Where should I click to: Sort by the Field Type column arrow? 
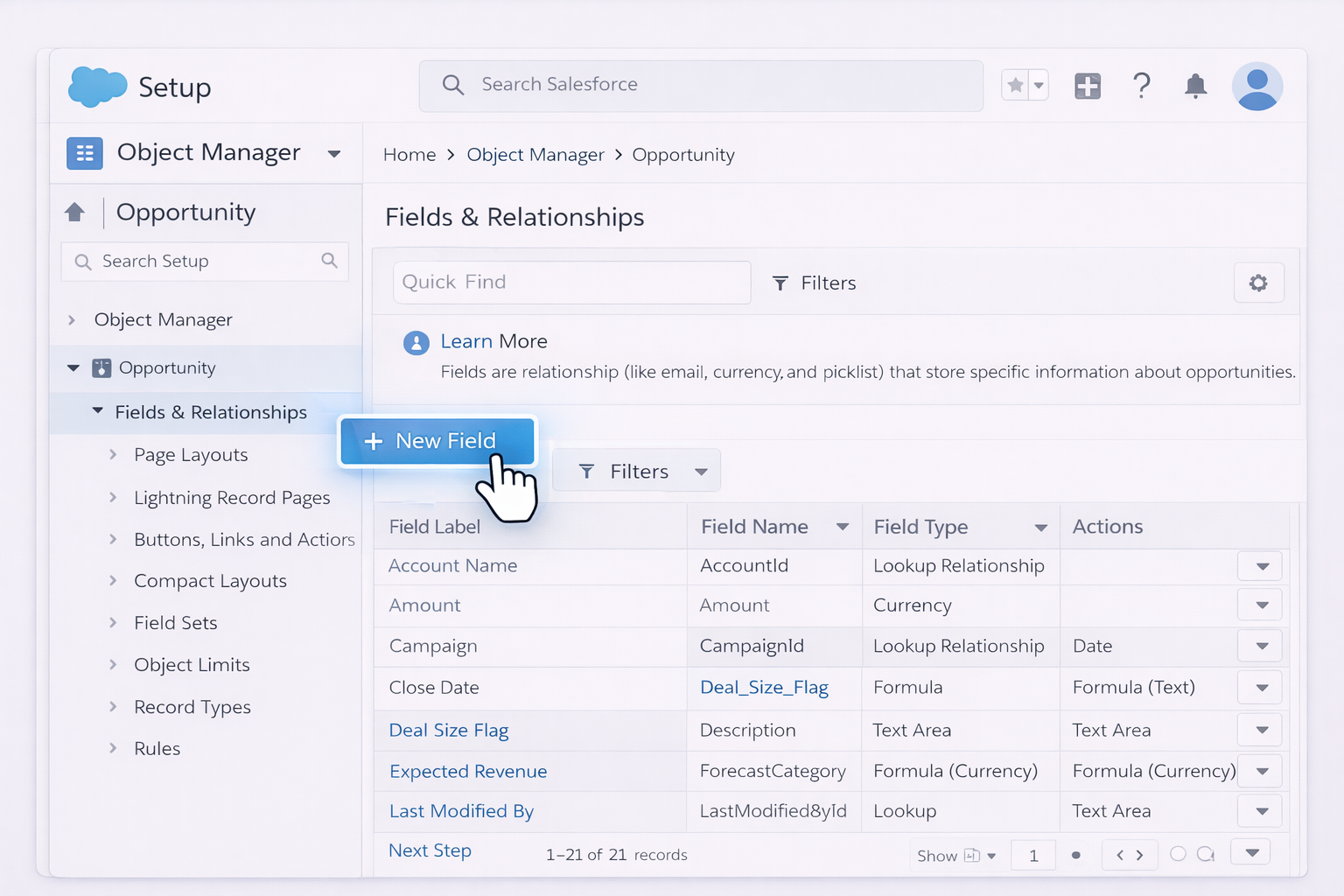pyautogui.click(x=1041, y=528)
